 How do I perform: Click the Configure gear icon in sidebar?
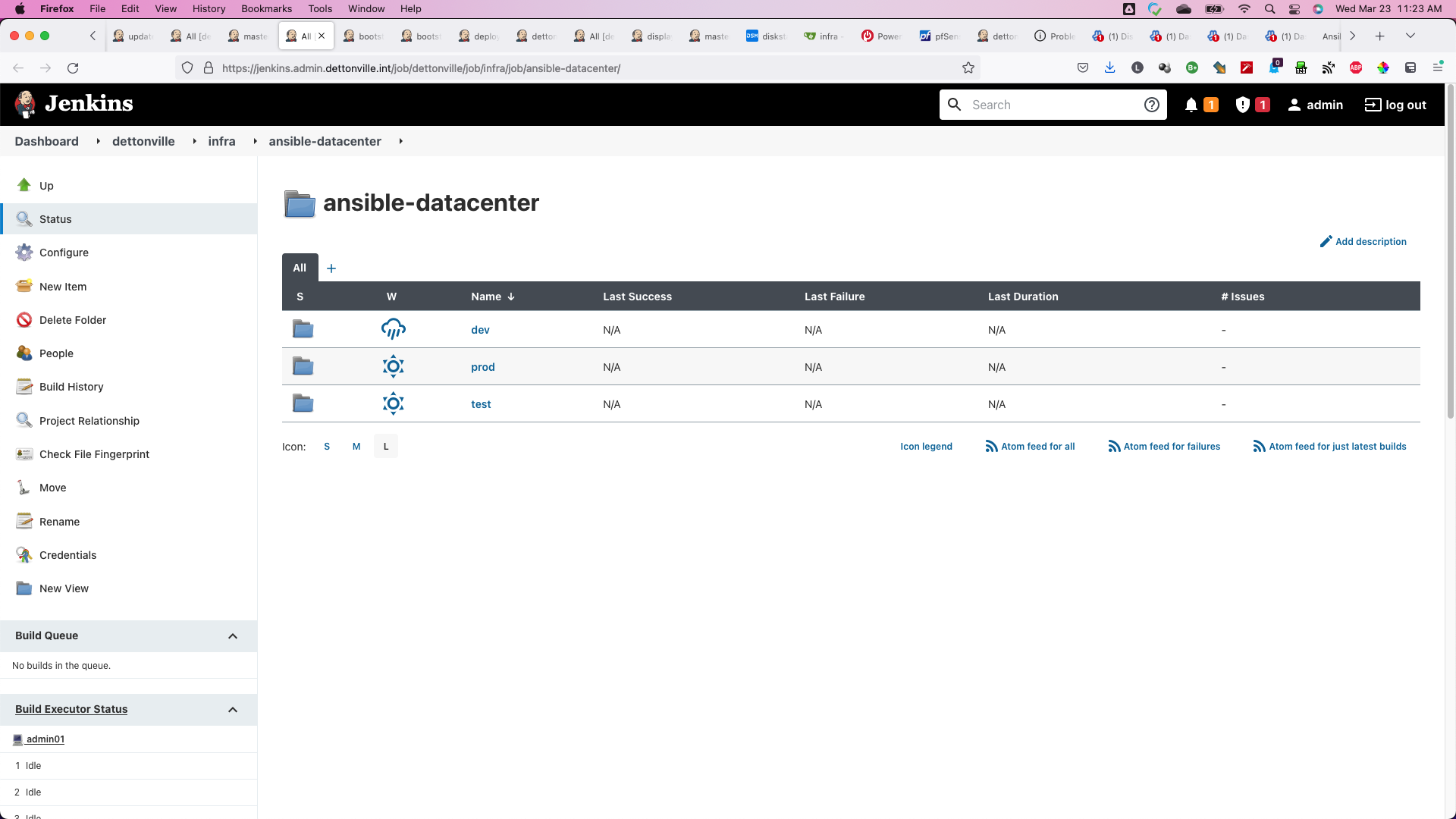tap(24, 253)
